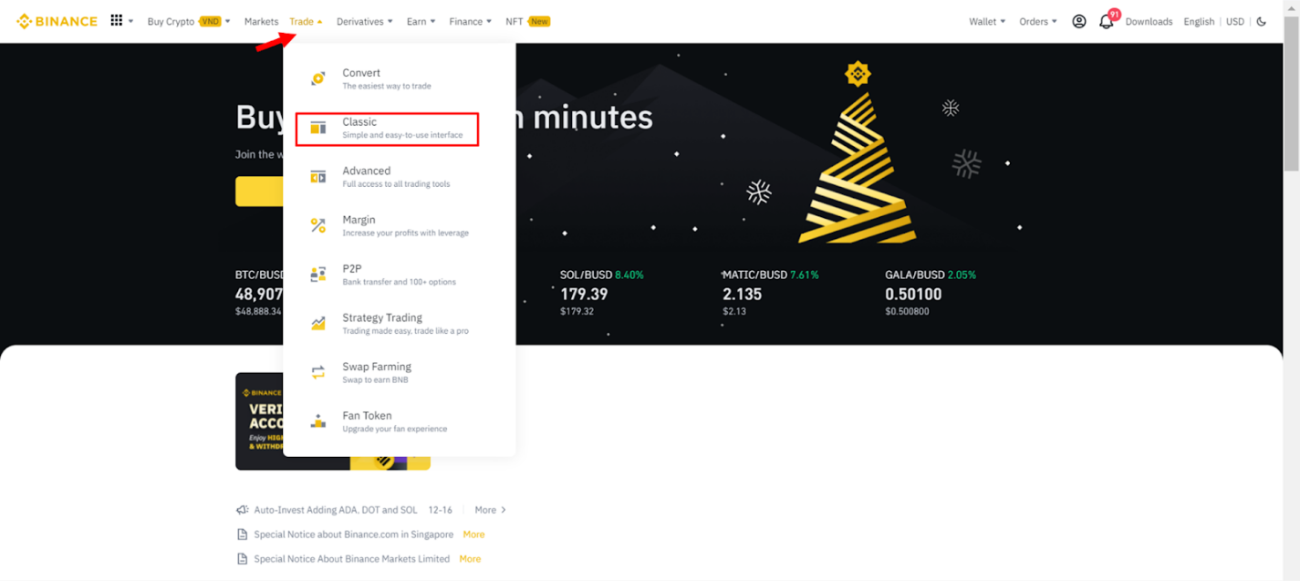Screen dimensions: 1300x581
Task: Open the Markets page link
Action: [261, 21]
